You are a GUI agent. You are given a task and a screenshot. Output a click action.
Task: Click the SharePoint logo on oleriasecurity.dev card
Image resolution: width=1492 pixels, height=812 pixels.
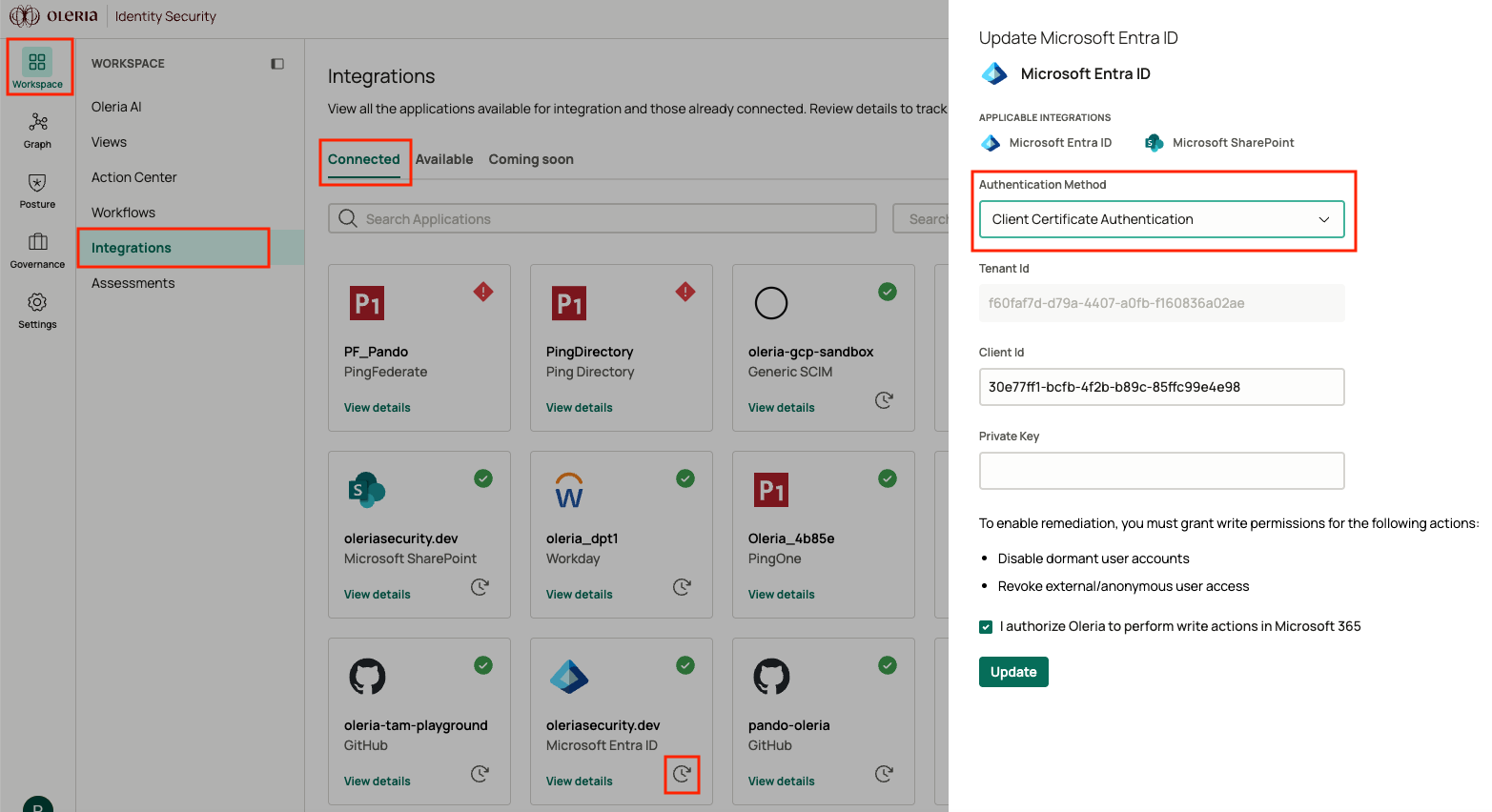(x=367, y=490)
